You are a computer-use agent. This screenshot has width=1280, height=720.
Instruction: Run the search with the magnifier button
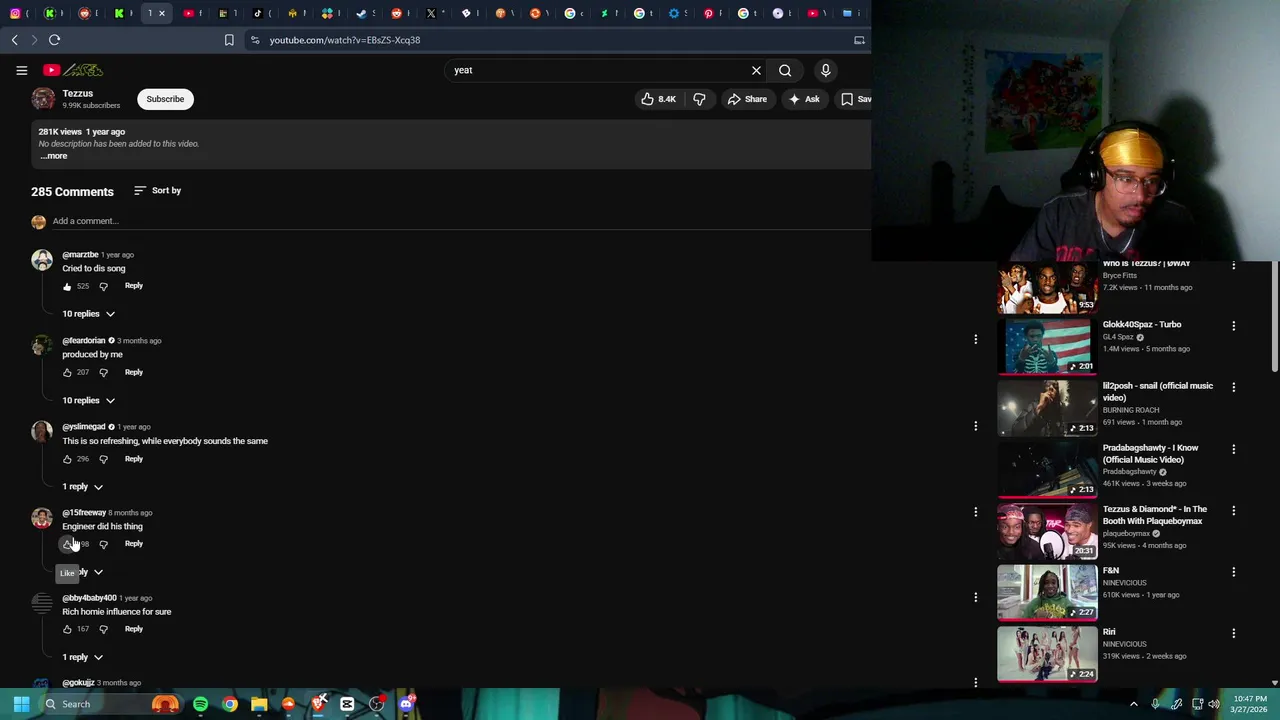785,70
